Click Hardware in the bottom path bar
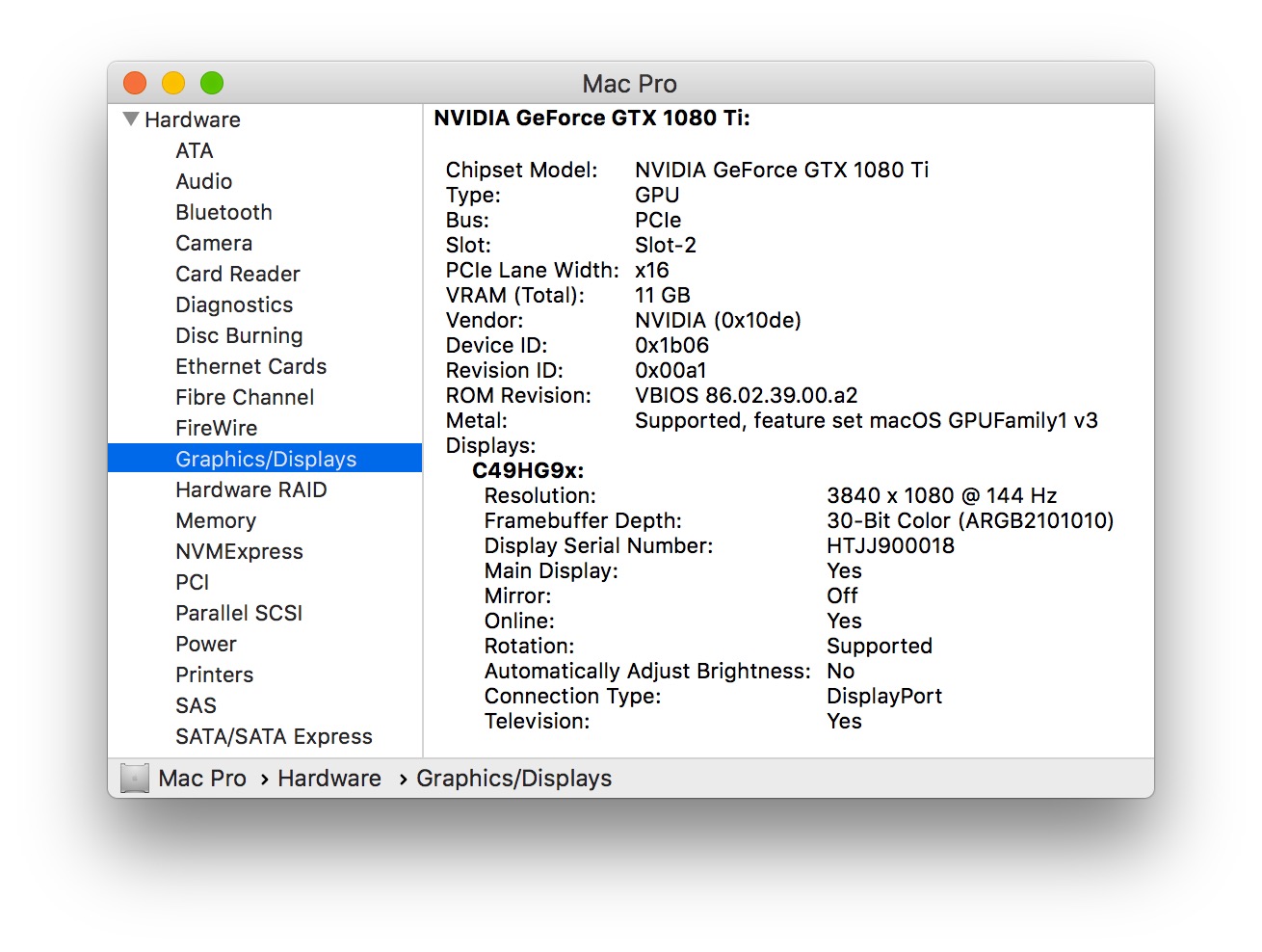1262x952 pixels. [329, 779]
